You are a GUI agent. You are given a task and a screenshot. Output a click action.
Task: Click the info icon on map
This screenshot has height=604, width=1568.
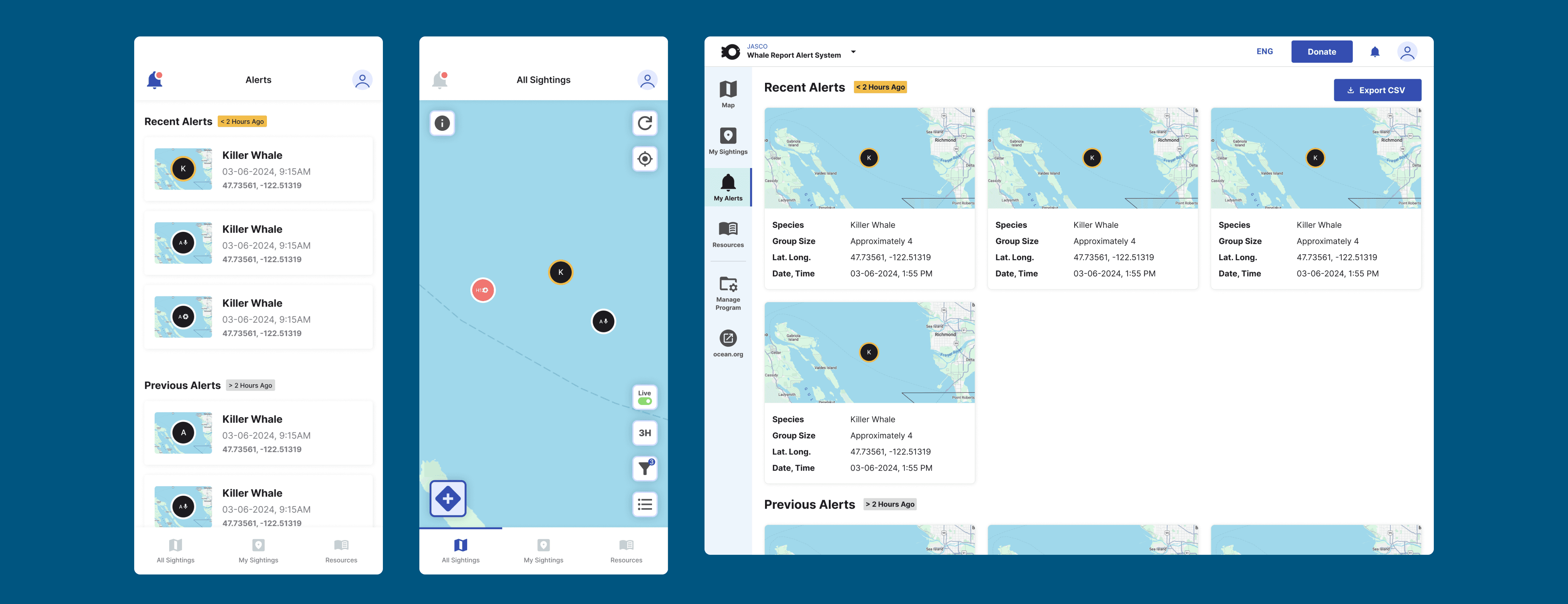[442, 124]
